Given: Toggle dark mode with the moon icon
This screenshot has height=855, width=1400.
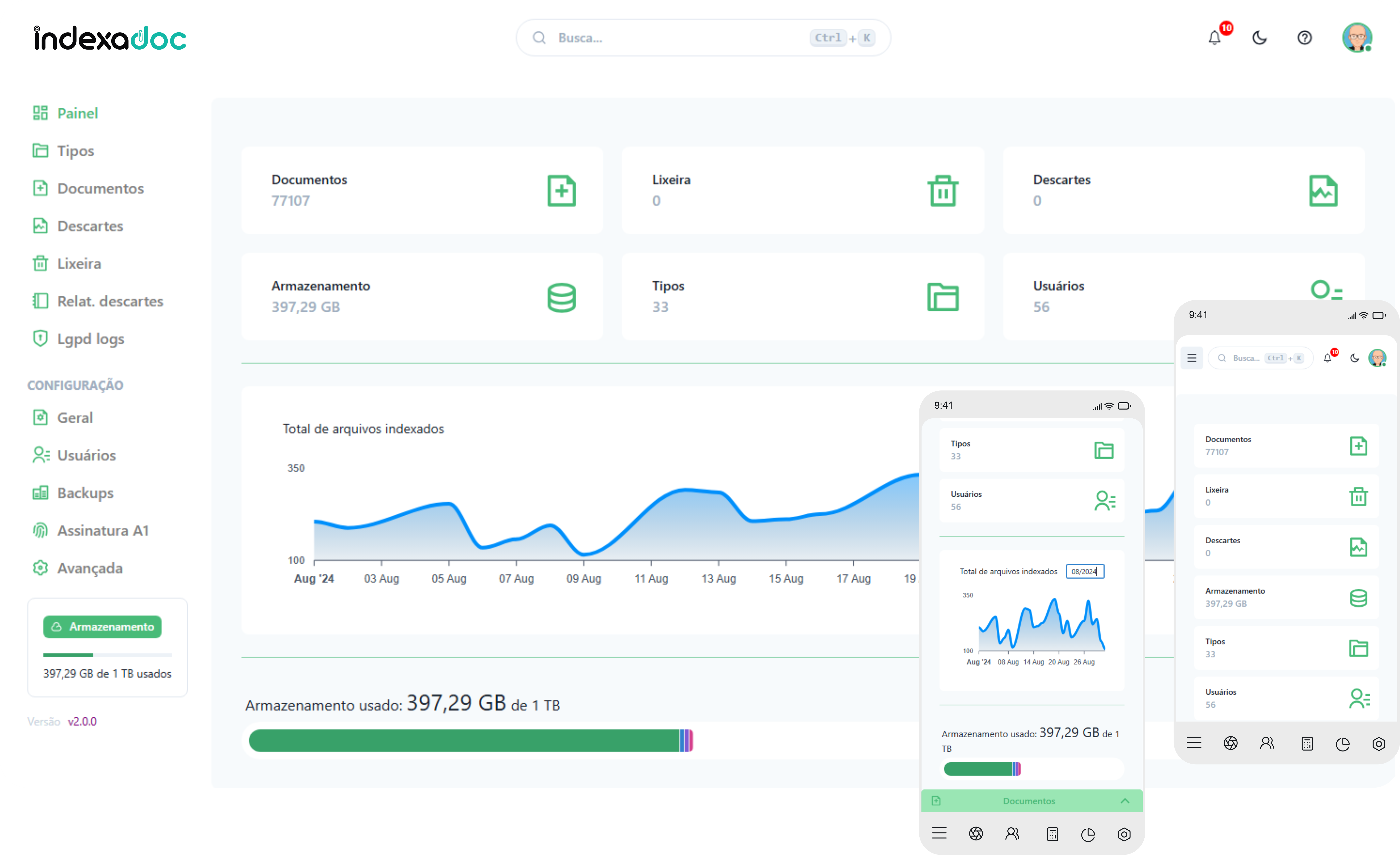Looking at the screenshot, I should (x=1260, y=37).
